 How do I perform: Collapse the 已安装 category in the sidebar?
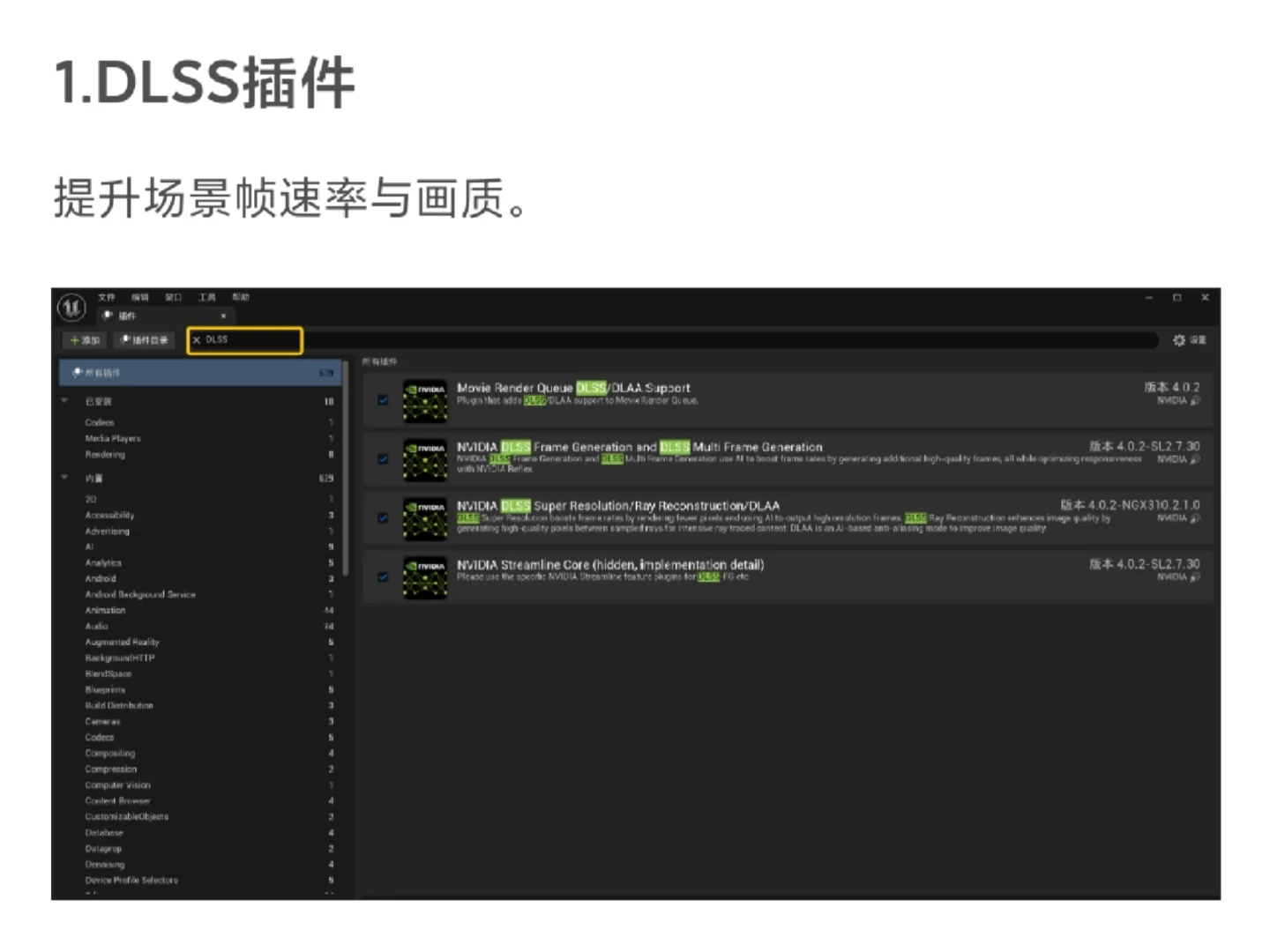[63, 400]
